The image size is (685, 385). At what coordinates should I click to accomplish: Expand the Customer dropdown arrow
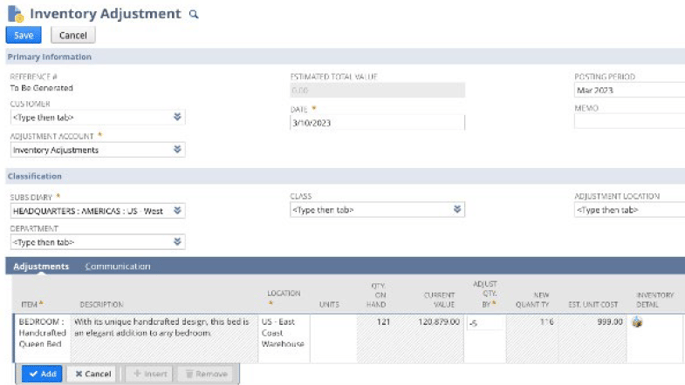click(177, 117)
